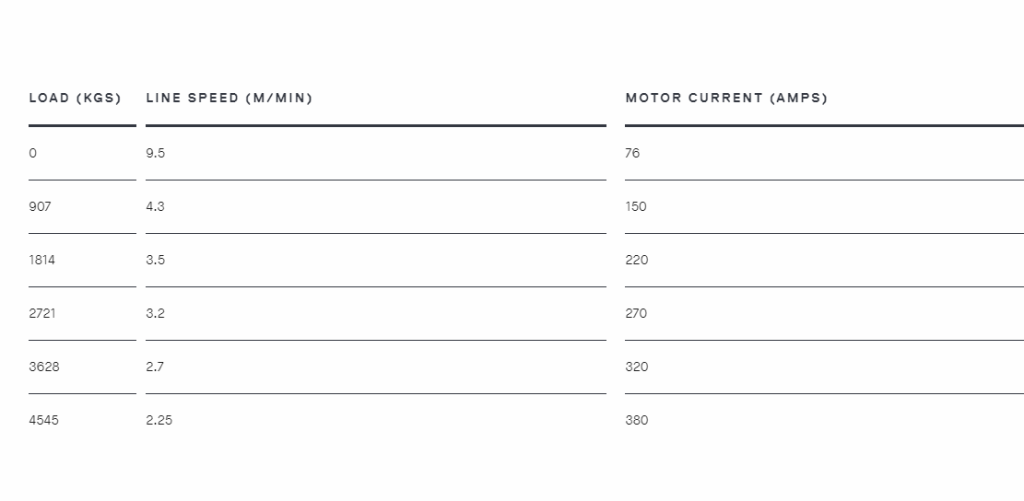Select the load value 0
Viewport: 1024px width, 501px height.
33,153
